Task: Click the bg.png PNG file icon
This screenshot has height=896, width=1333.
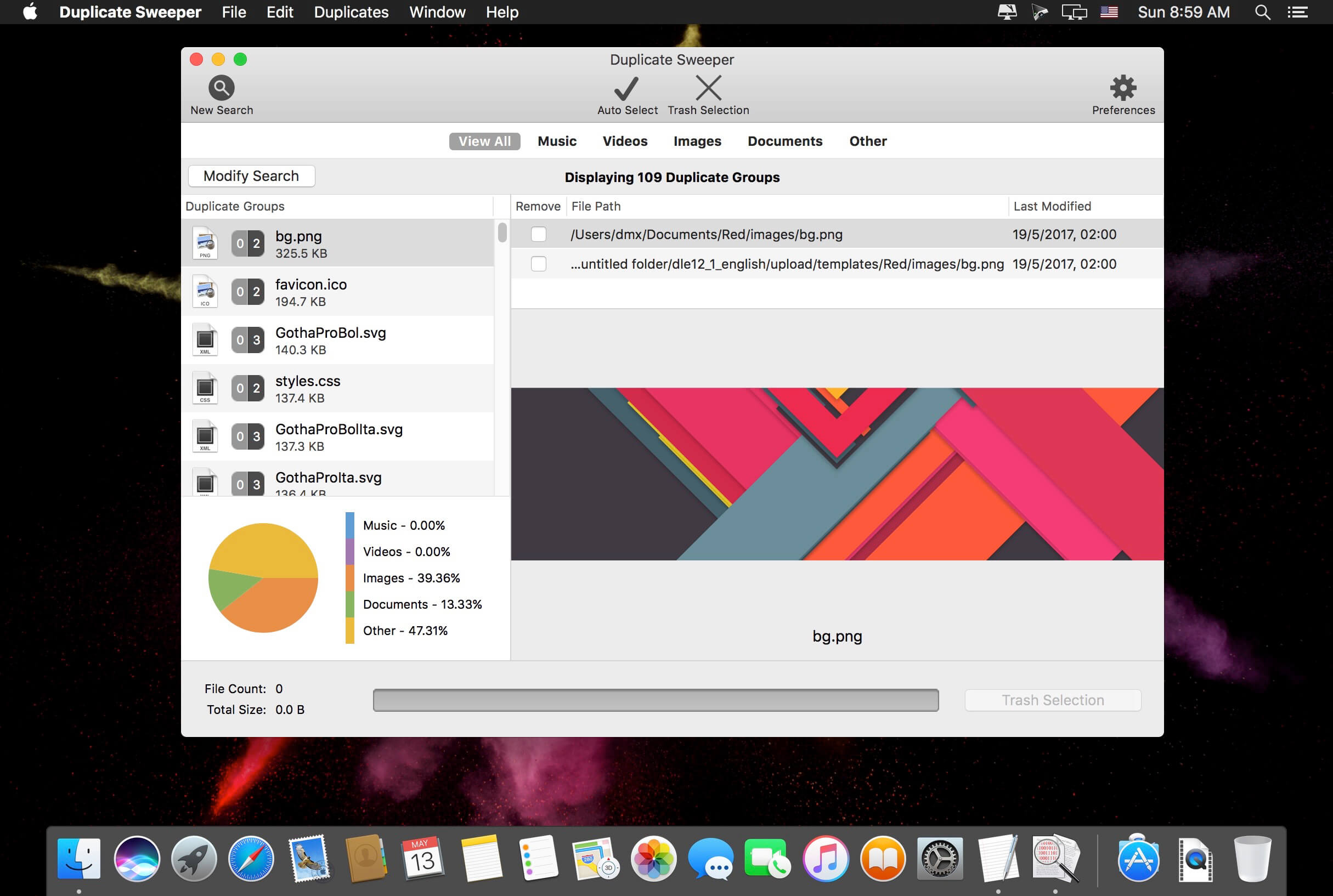Action: click(205, 243)
